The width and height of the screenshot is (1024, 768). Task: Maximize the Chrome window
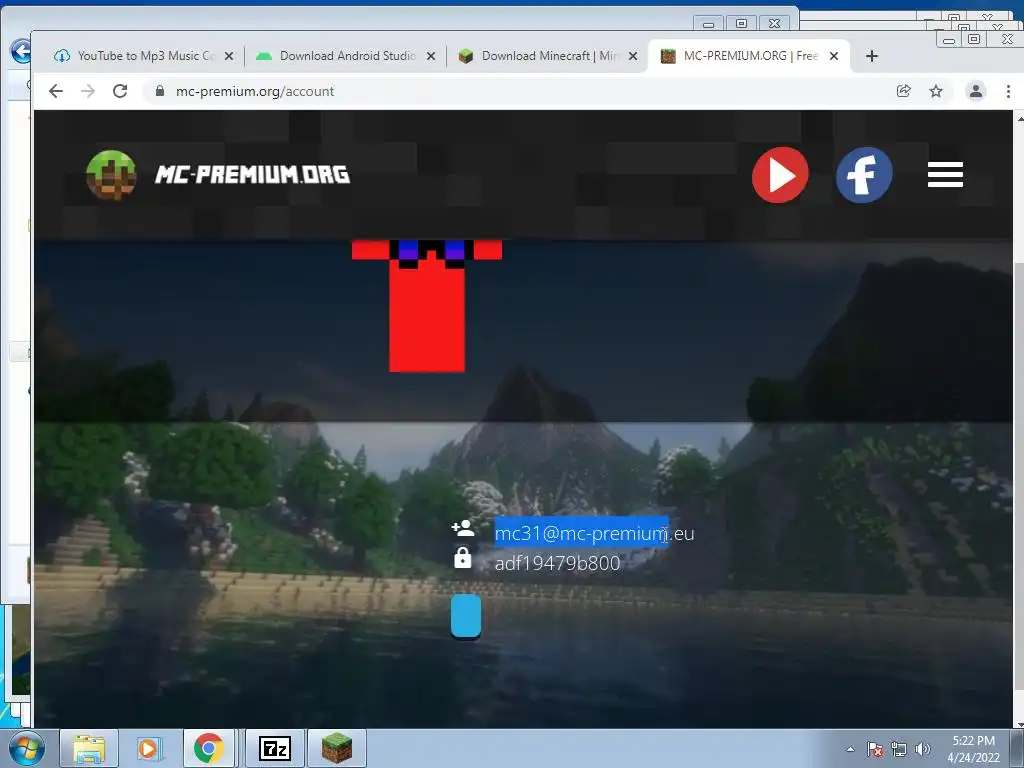tap(974, 40)
